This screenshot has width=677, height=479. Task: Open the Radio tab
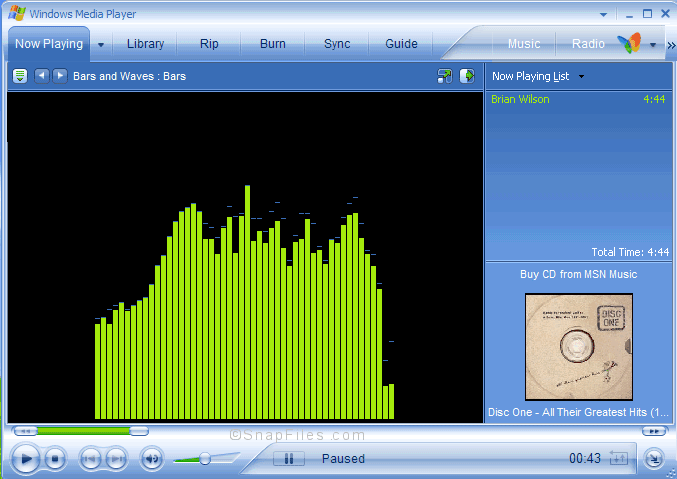(x=588, y=44)
